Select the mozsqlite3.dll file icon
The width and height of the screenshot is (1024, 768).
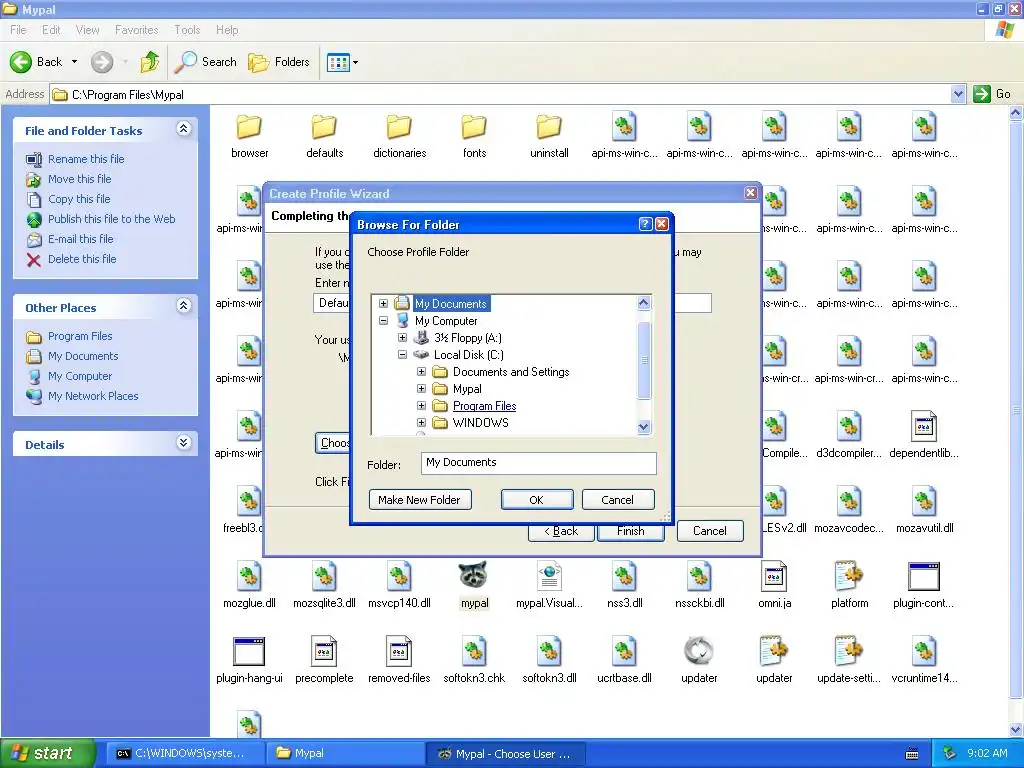coord(324,576)
